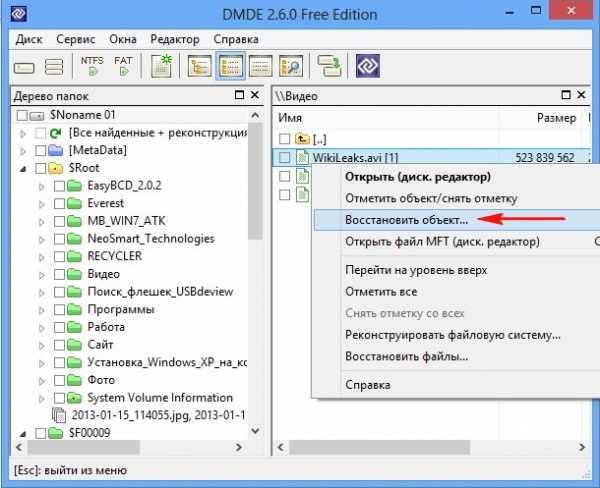Click the recover files green arrow icon
The image size is (600, 488).
click(x=328, y=66)
